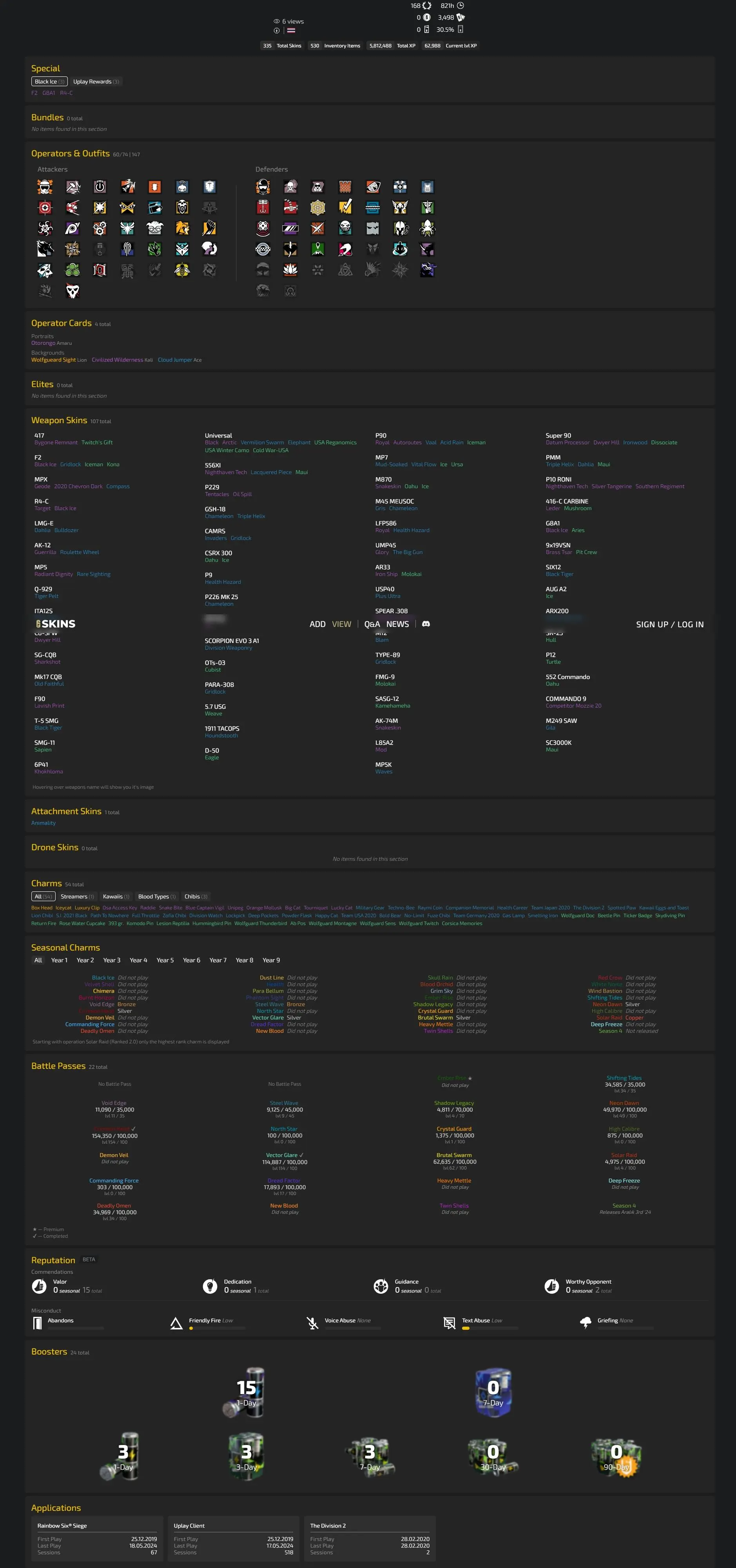The image size is (736, 1568).
Task: Switch to the Year 5 seasonal charms tab
Action: click(165, 960)
